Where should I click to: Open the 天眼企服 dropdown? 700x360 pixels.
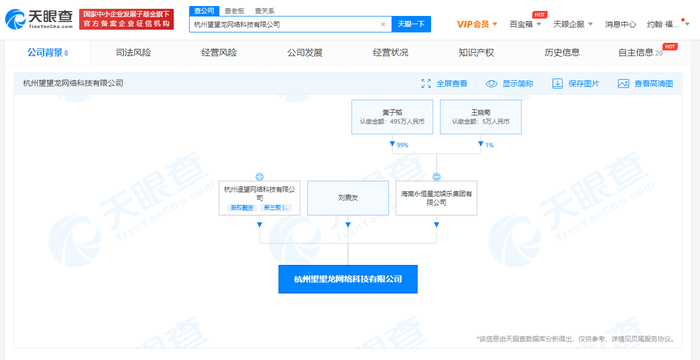(573, 24)
